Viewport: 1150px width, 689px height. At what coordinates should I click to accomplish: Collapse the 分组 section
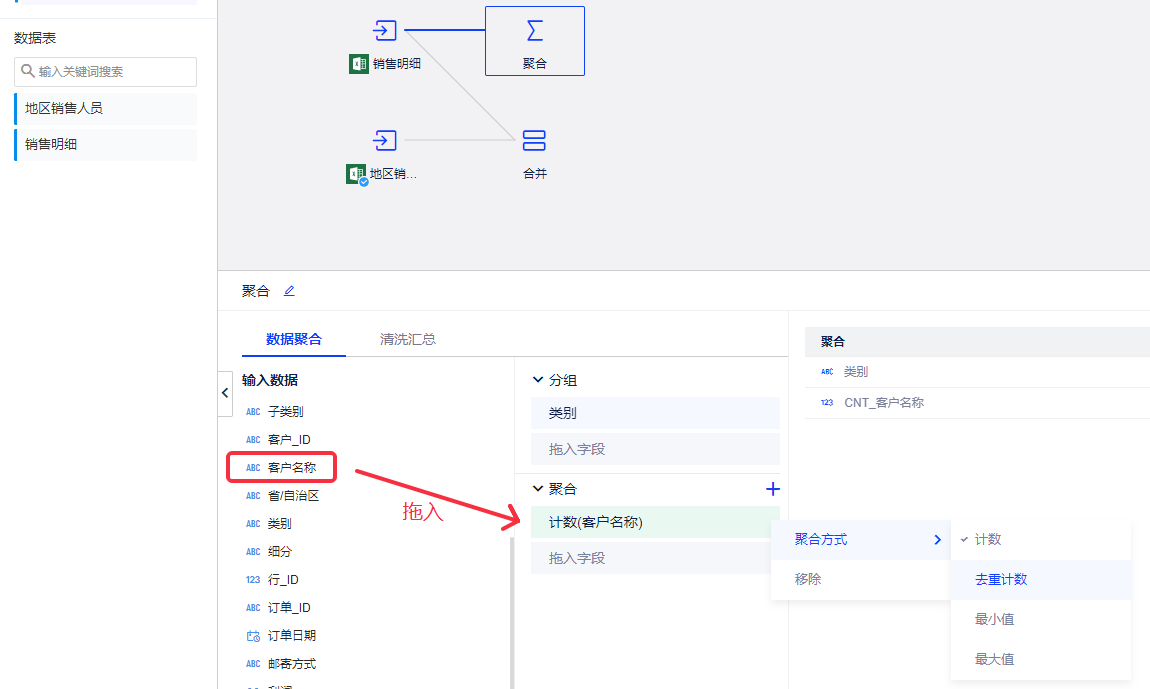click(538, 380)
